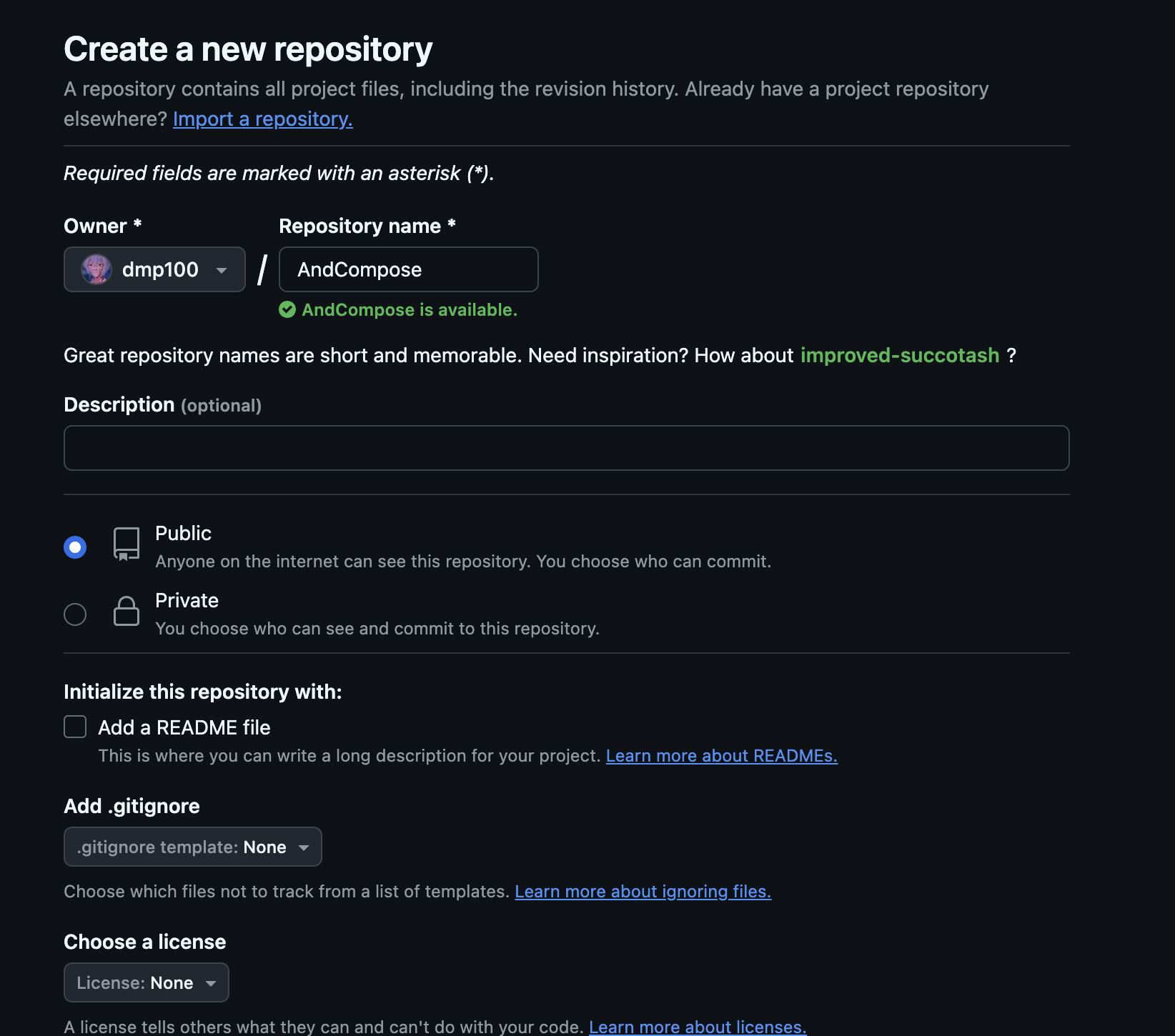
Task: Click the Private repository lock icon
Action: point(126,612)
